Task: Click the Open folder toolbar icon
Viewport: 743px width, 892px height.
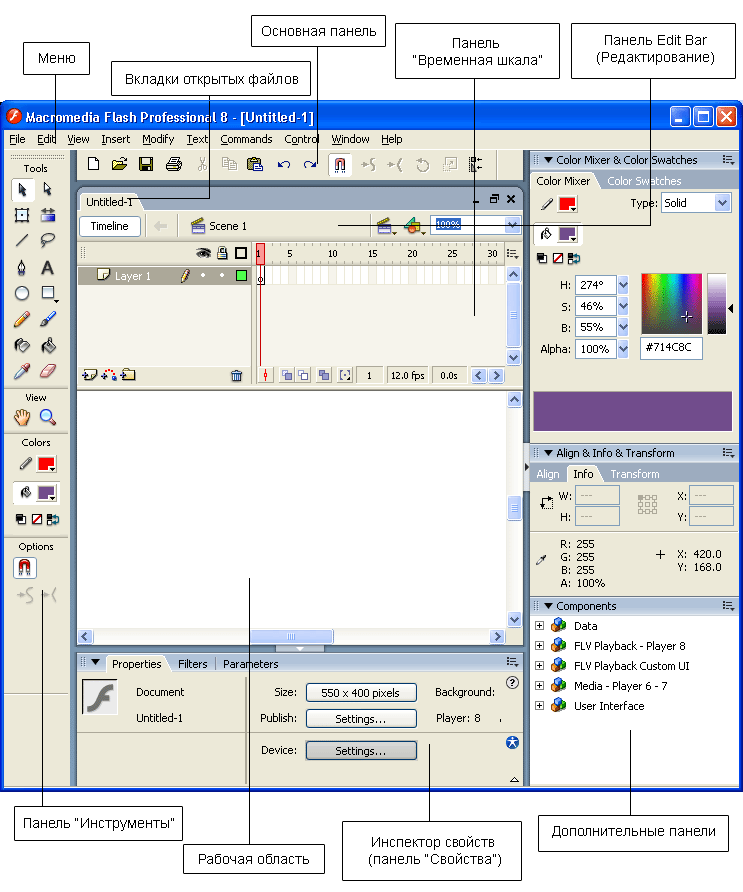Action: click(119, 164)
